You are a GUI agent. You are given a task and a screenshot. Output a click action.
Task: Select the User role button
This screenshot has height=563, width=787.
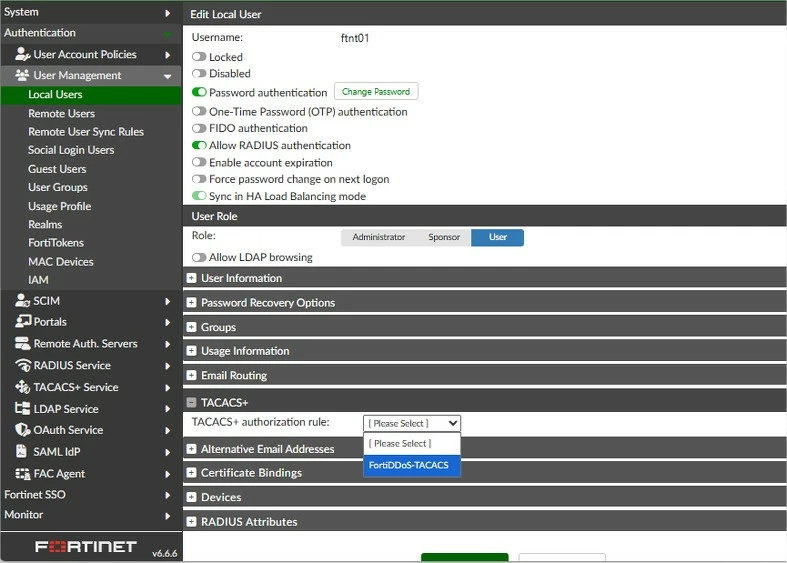pyautogui.click(x=497, y=237)
